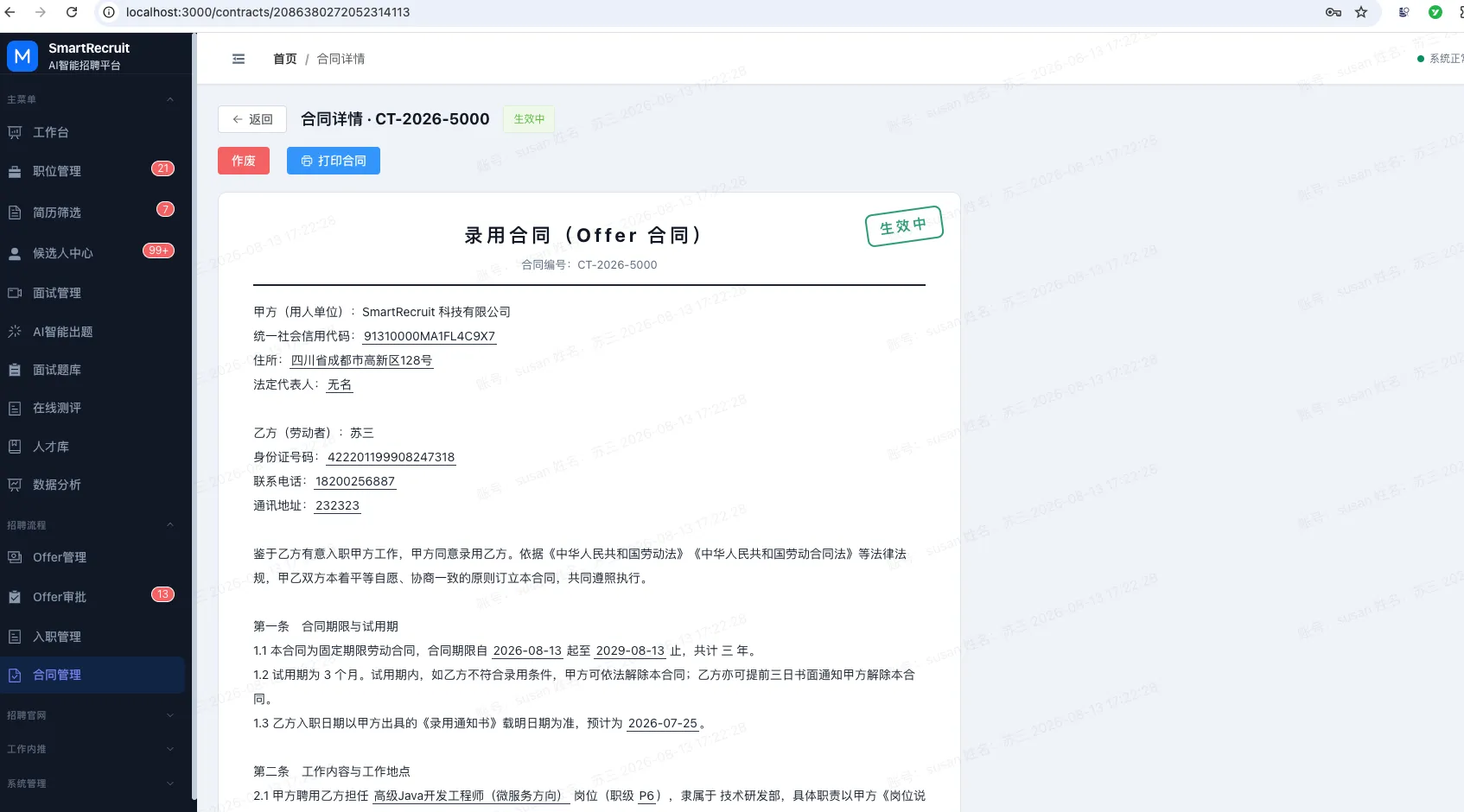The image size is (1464, 812).
Task: Click phone number 18200256887
Action: tap(355, 481)
